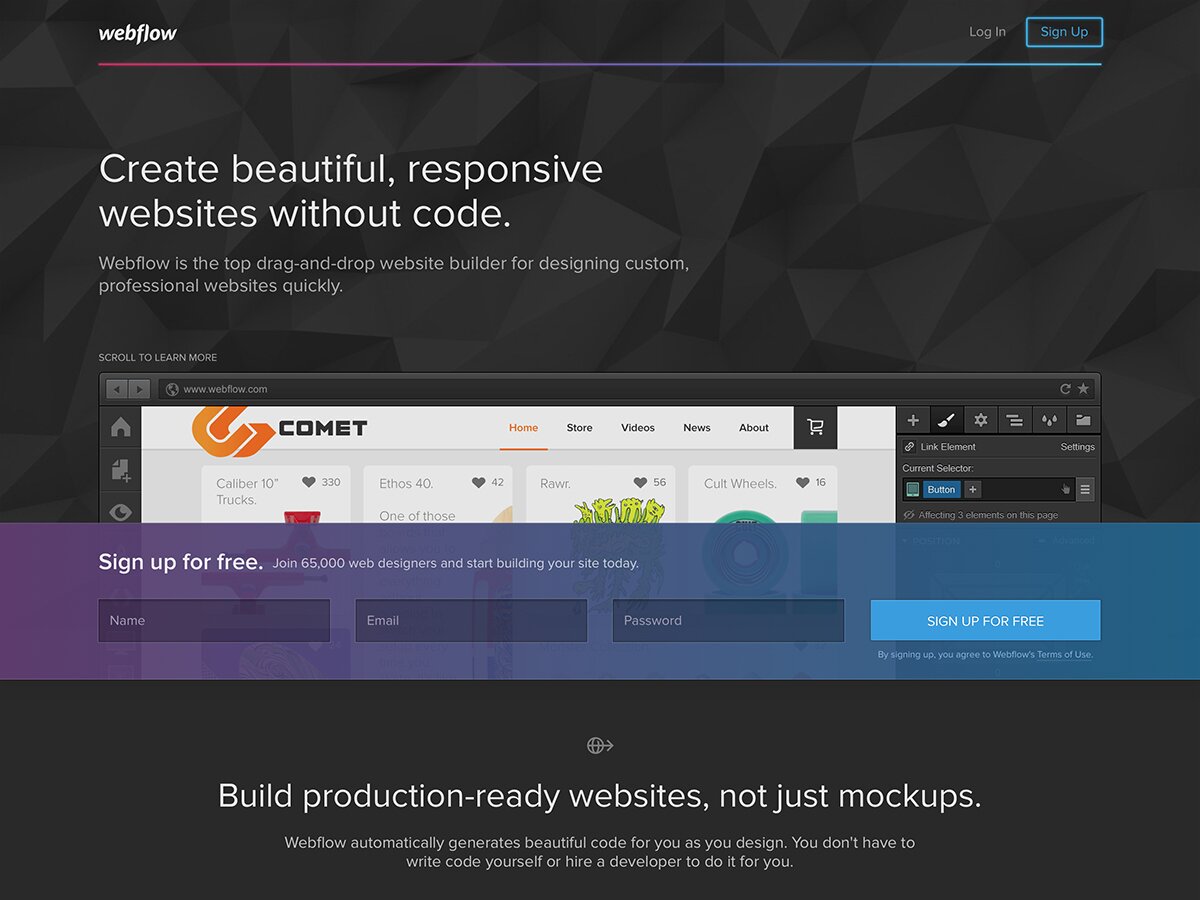This screenshot has width=1200, height=900.
Task: Click the SIGN UP FOR FREE button
Action: [x=985, y=620]
